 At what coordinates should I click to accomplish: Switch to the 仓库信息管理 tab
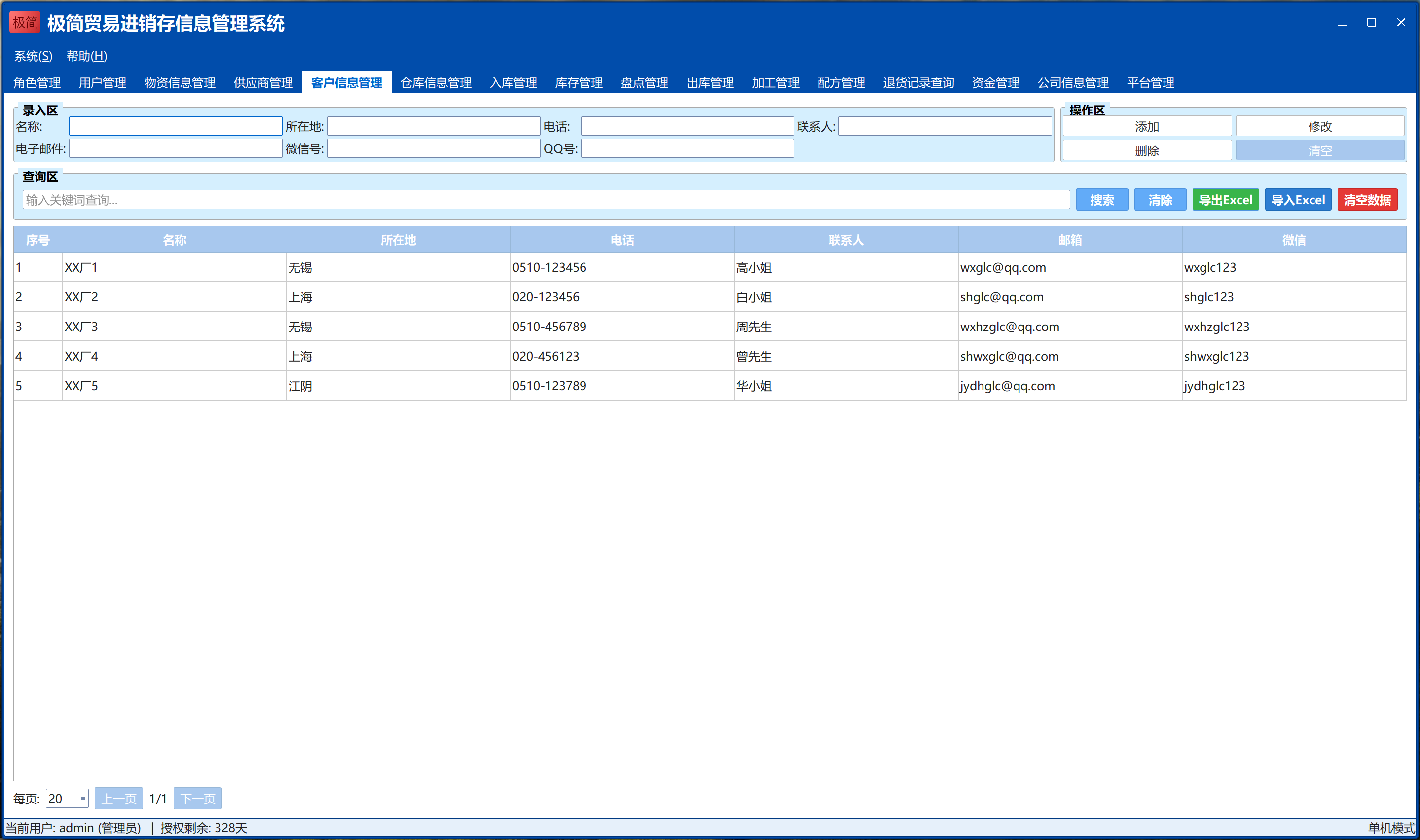pyautogui.click(x=436, y=83)
